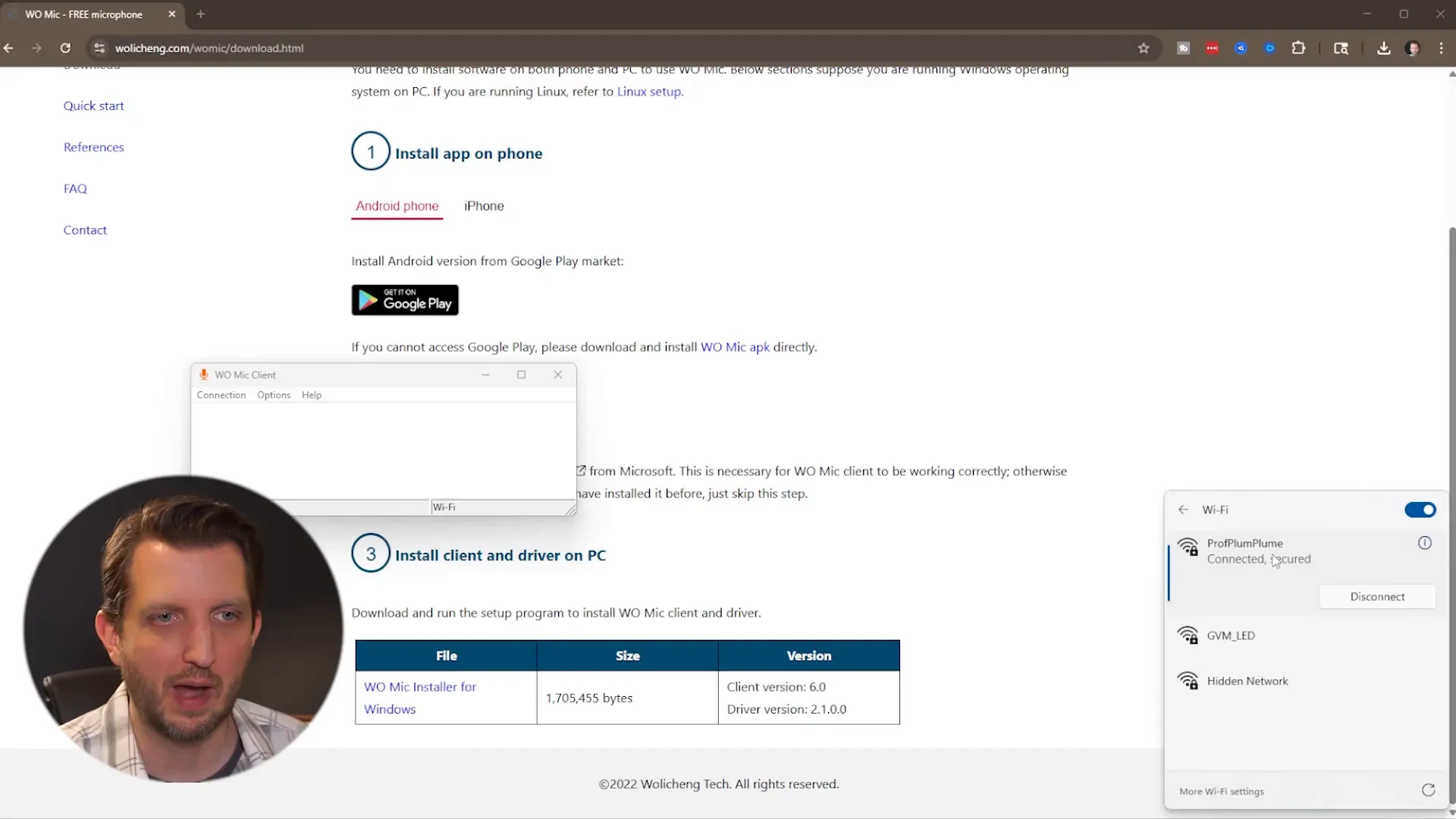Click the Get it on Google Play badge
This screenshot has width=1456, height=819.
point(405,300)
